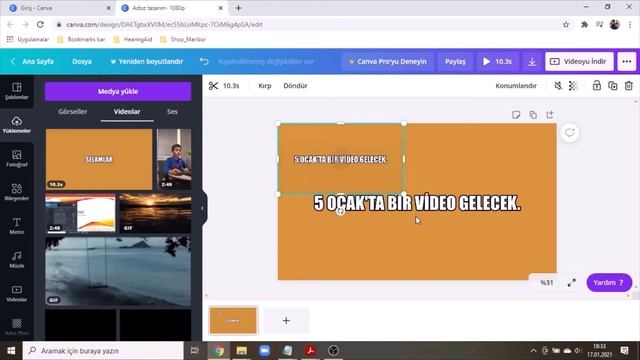Click the Kırp crop option
The image size is (640, 360).
(x=265, y=86)
